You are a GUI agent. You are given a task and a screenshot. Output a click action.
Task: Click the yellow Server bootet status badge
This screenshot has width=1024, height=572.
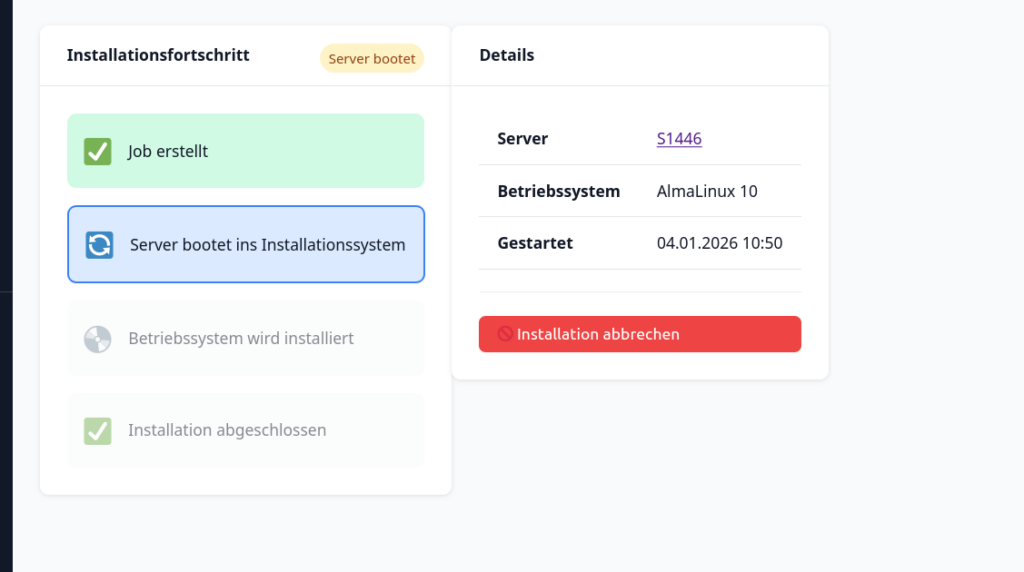[372, 59]
